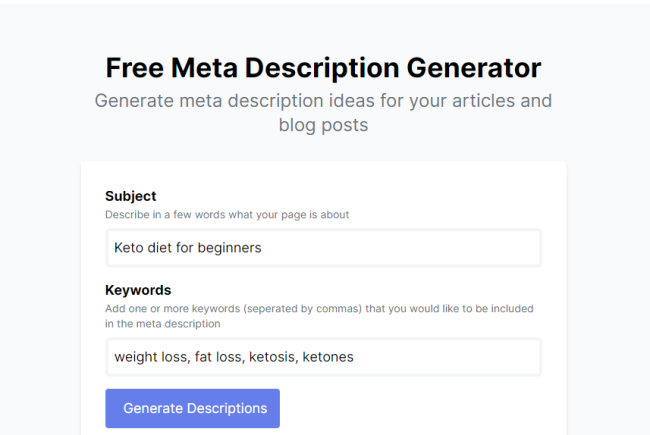
Task: Click the subtitle line ending 'articles and'
Action: pyautogui.click(x=323, y=101)
